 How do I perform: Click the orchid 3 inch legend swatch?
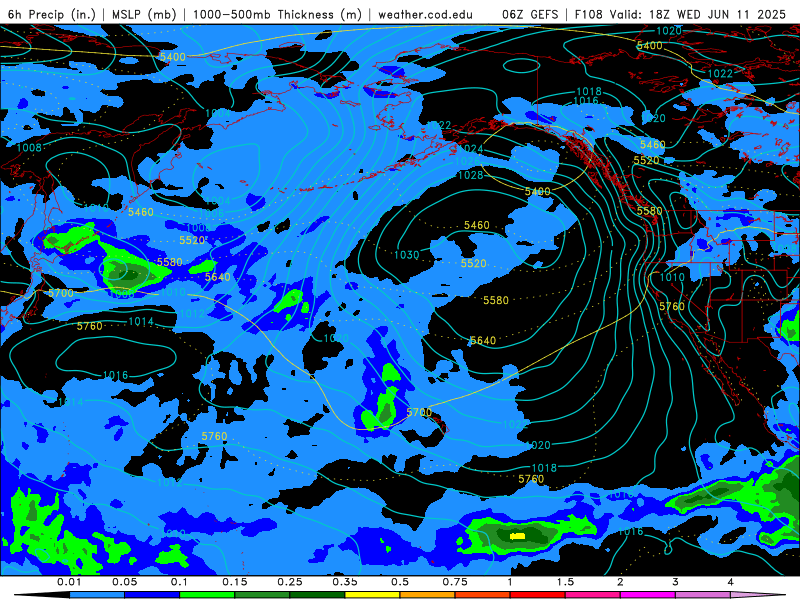coord(703,595)
